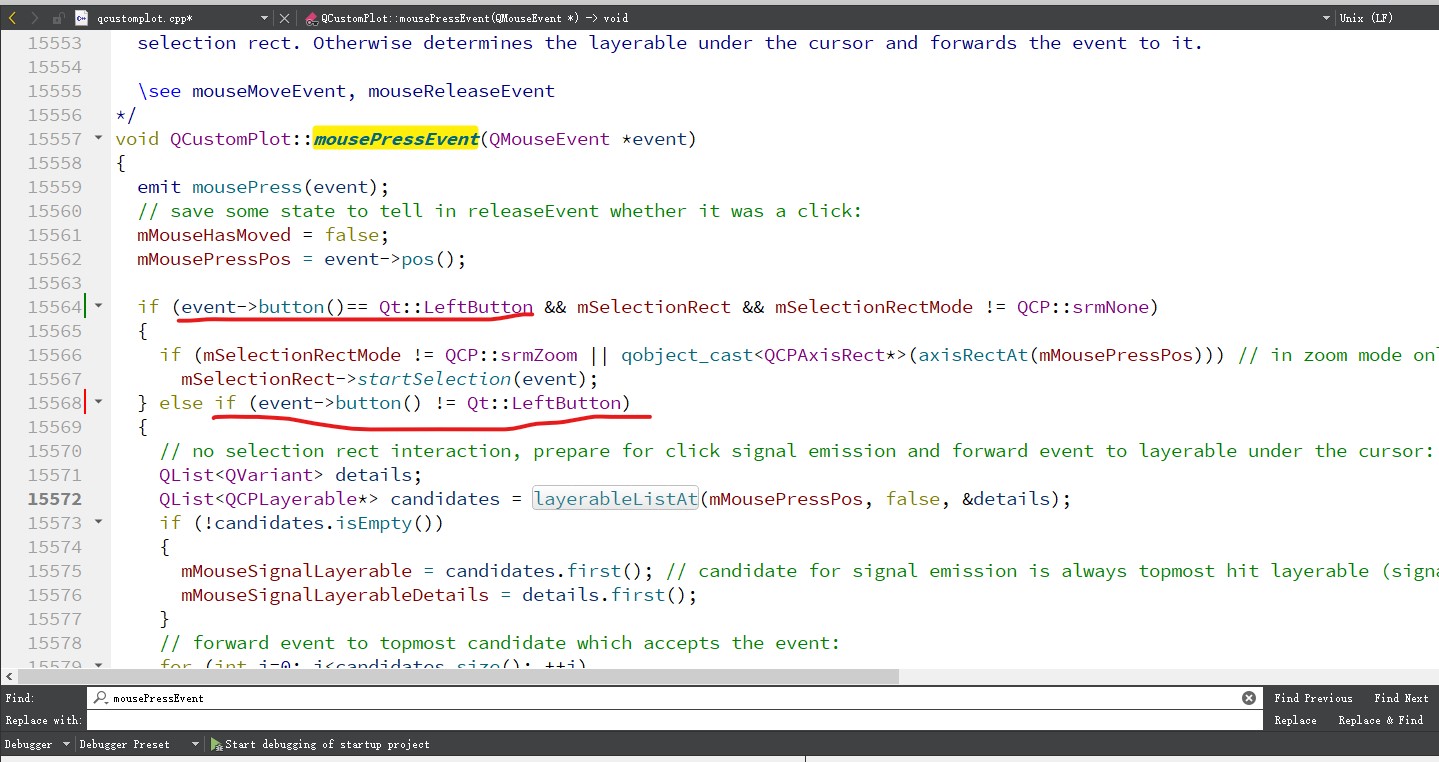This screenshot has height=762, width=1439.
Task: Click into the Find text field
Action: [x=674, y=698]
